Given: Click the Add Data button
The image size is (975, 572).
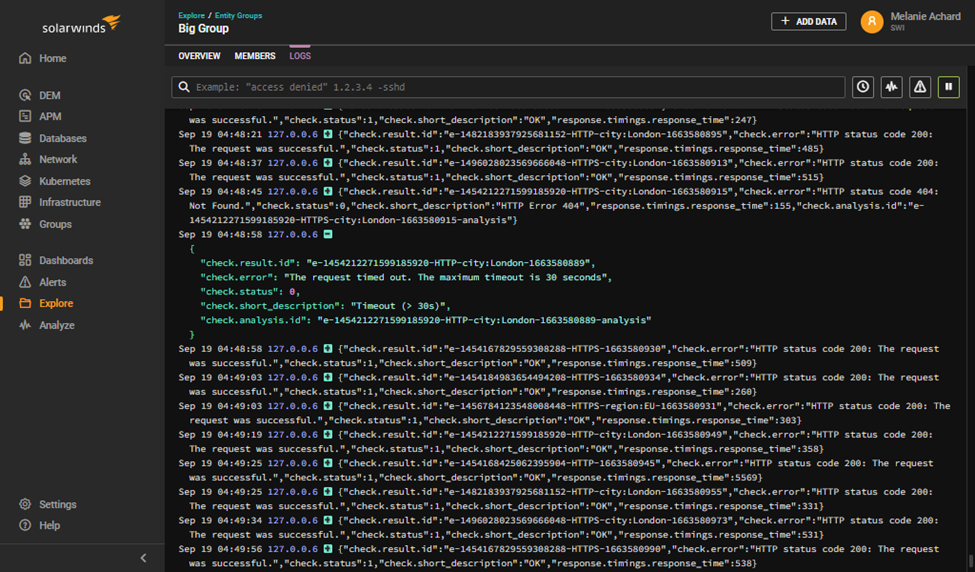Looking at the screenshot, I should [808, 21].
